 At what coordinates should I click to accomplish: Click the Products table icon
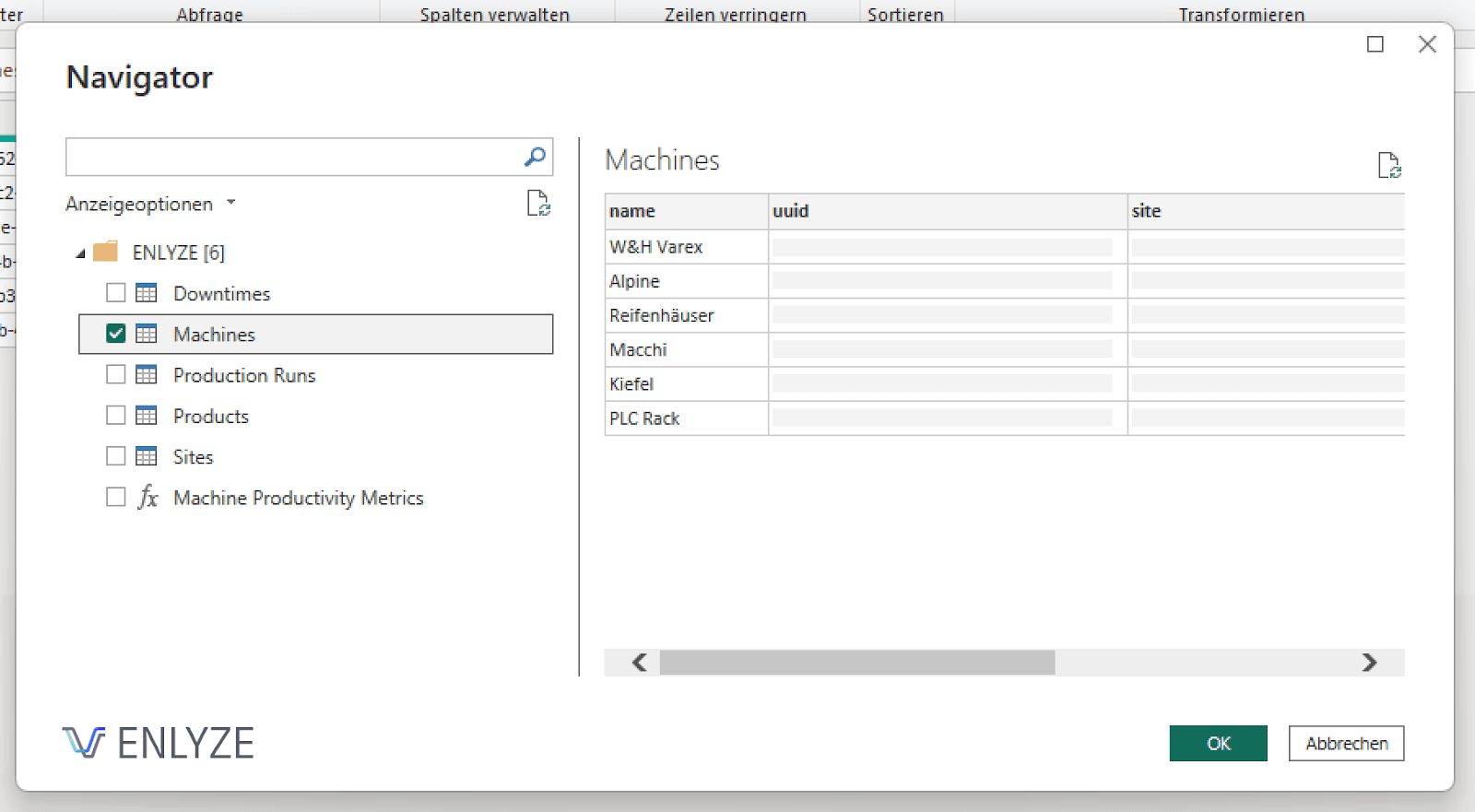[147, 416]
